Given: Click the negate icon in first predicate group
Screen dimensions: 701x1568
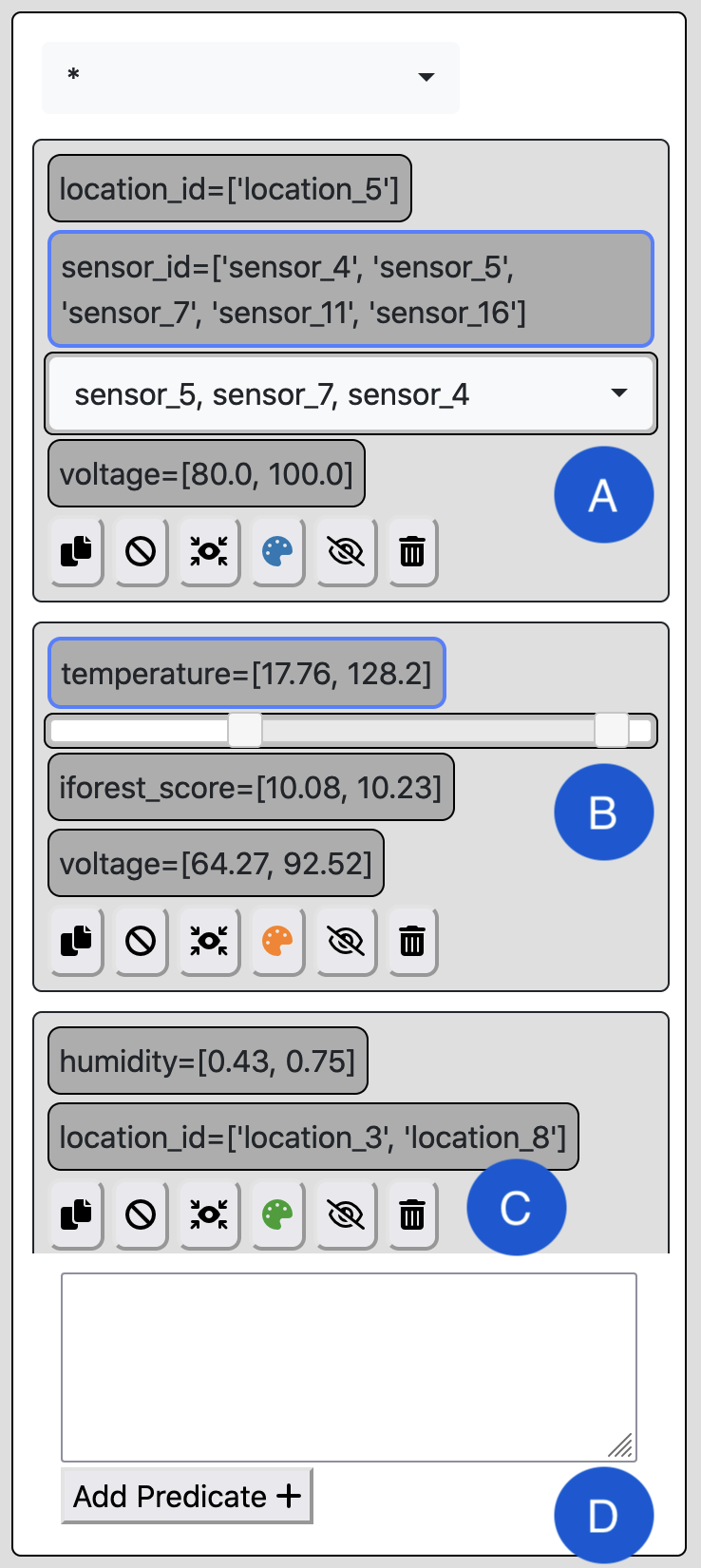Looking at the screenshot, I should point(141,551).
